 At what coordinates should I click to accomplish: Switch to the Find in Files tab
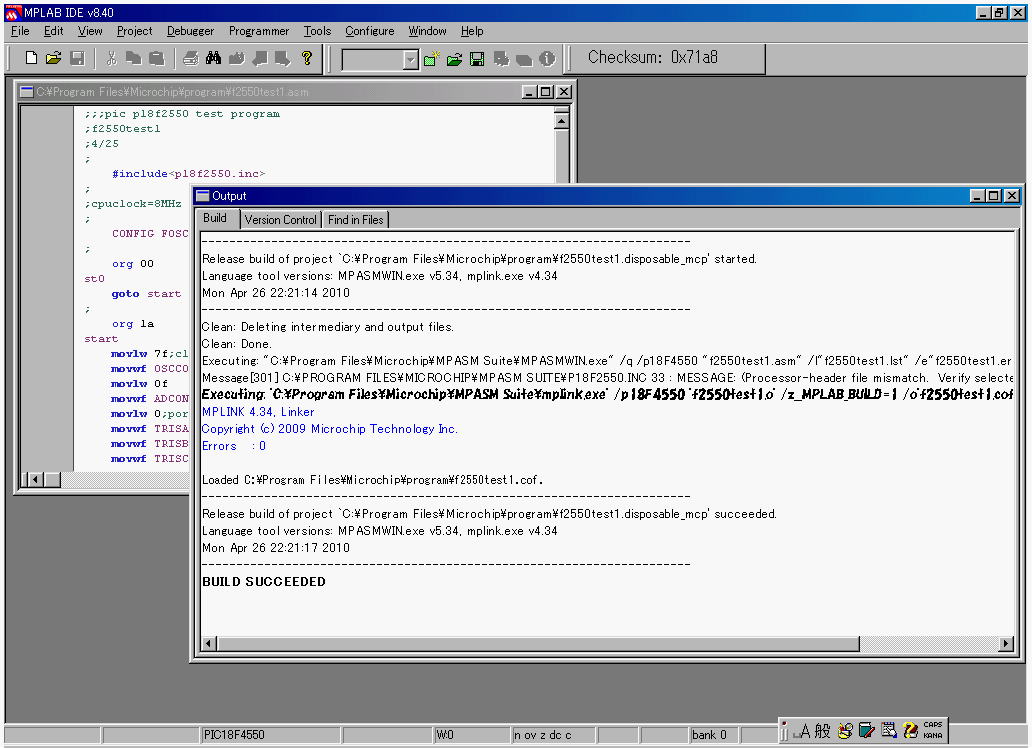coord(355,220)
